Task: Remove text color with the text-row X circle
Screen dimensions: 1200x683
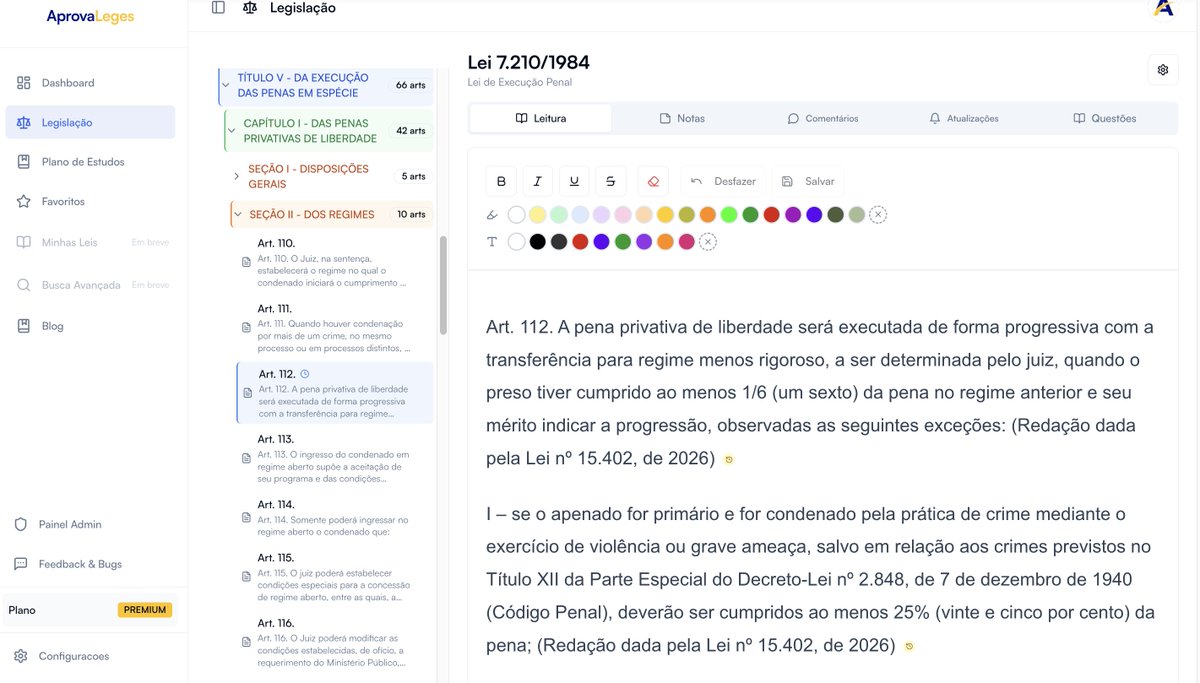Action: [708, 242]
